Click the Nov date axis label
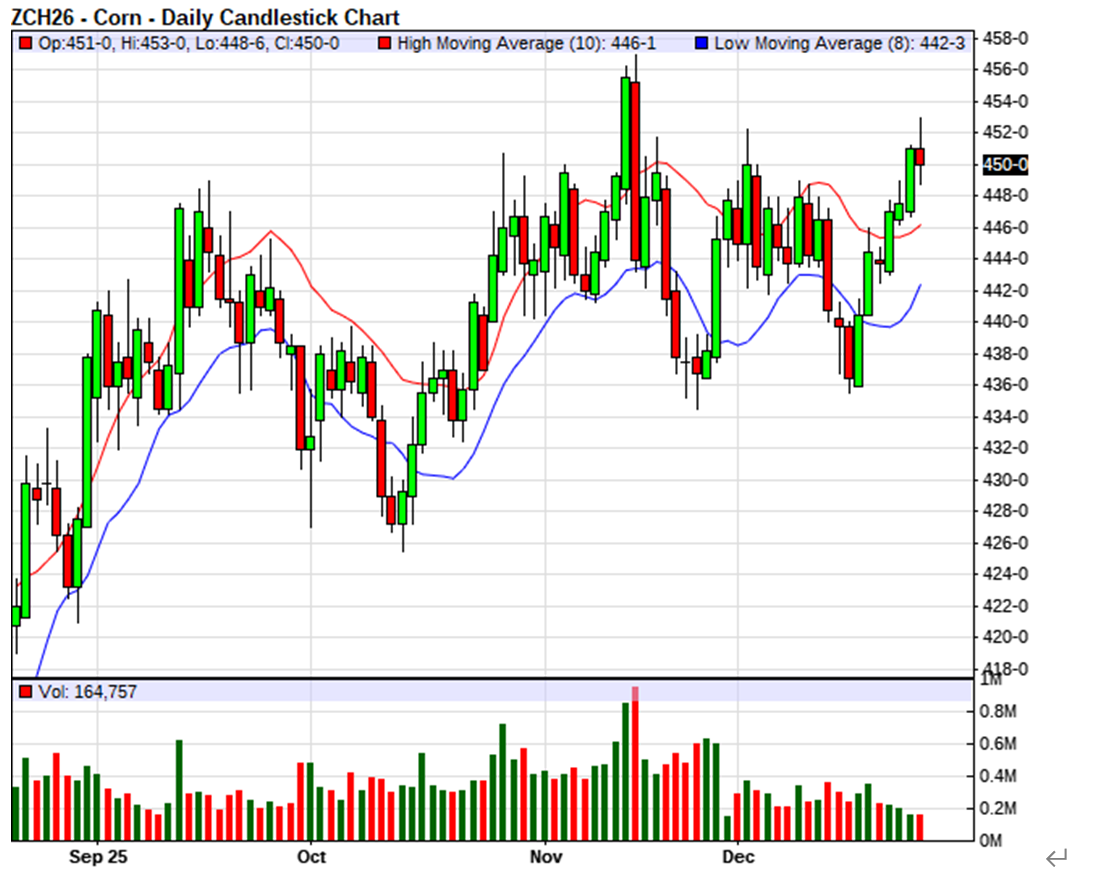This screenshot has width=1096, height=877. pyautogui.click(x=545, y=858)
